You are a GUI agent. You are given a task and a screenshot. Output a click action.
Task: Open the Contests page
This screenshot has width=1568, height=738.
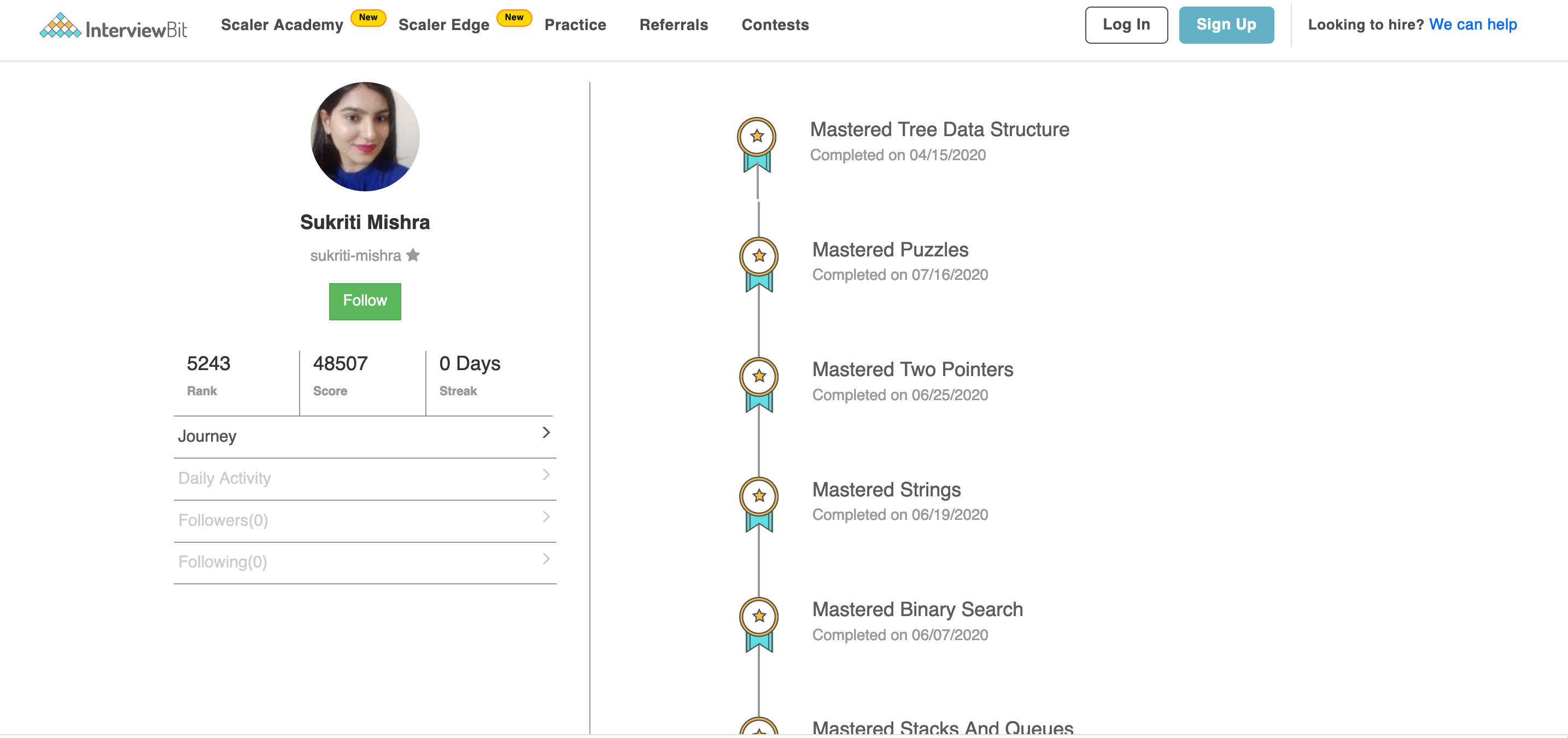tap(775, 25)
